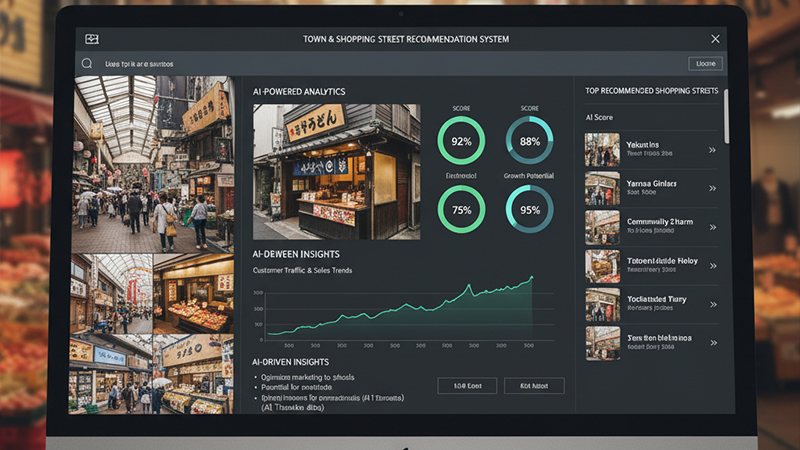800x450 pixels.
Task: Click the 95% Growth Potential gauge
Action: coord(529,211)
